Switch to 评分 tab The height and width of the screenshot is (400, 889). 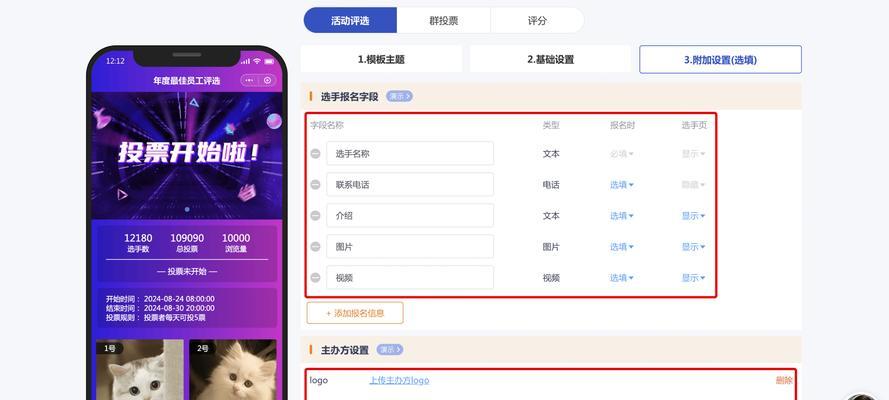537,21
